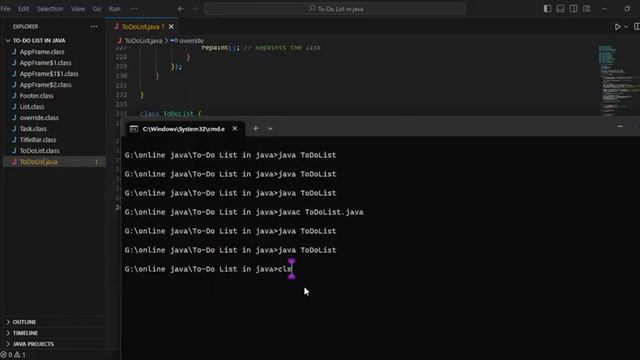Viewport: 640px width, 360px height.
Task: Toggle the bottom panel layout icon
Action: click(x=560, y=9)
